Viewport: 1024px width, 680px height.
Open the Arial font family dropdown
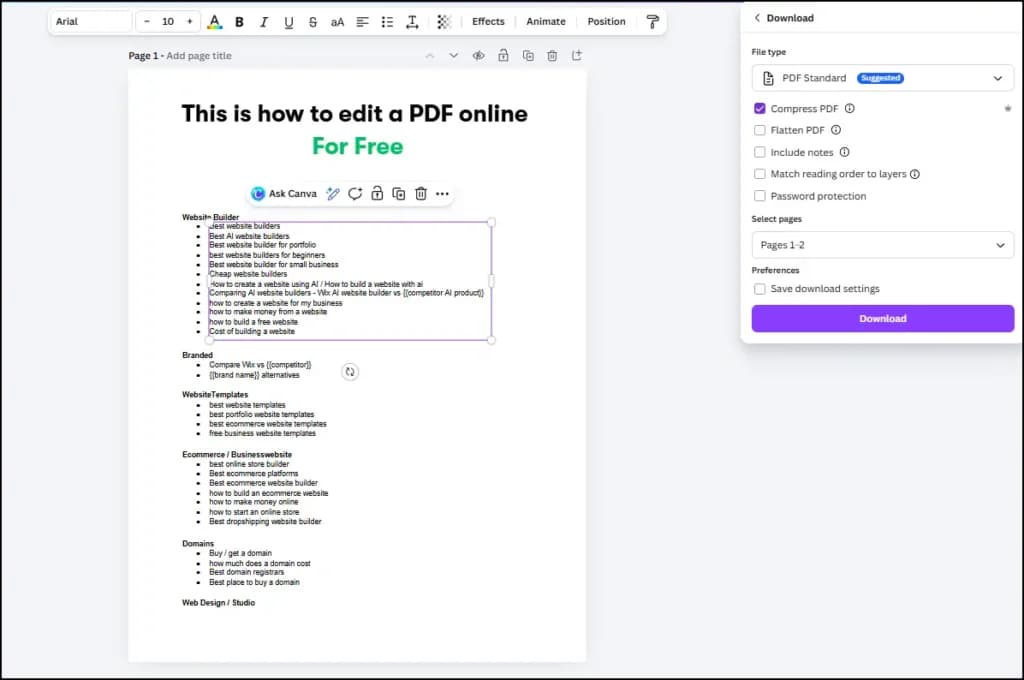91,22
